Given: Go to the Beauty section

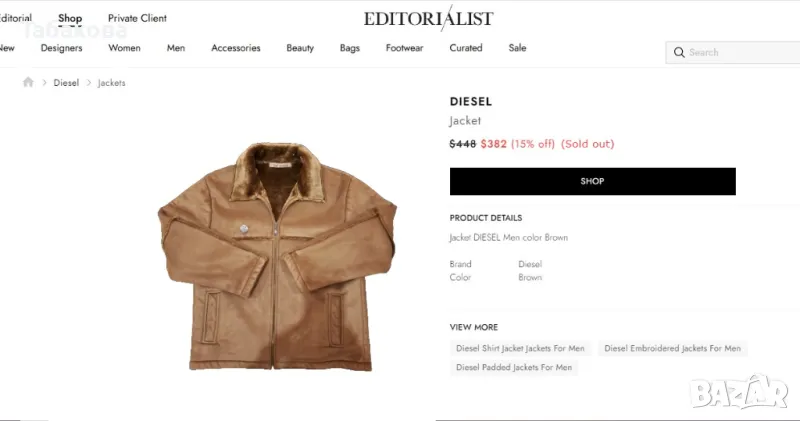Looking at the screenshot, I should [x=300, y=48].
